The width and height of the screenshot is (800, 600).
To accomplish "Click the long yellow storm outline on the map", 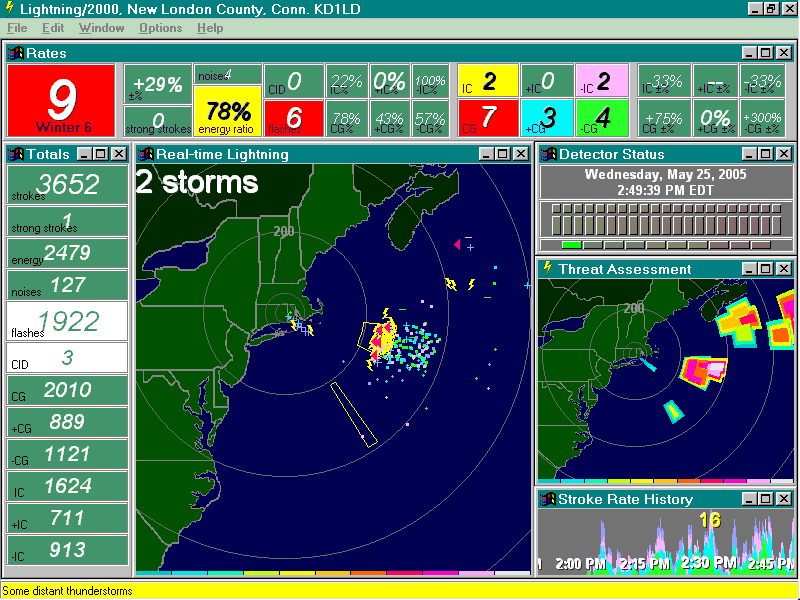I will point(354,415).
